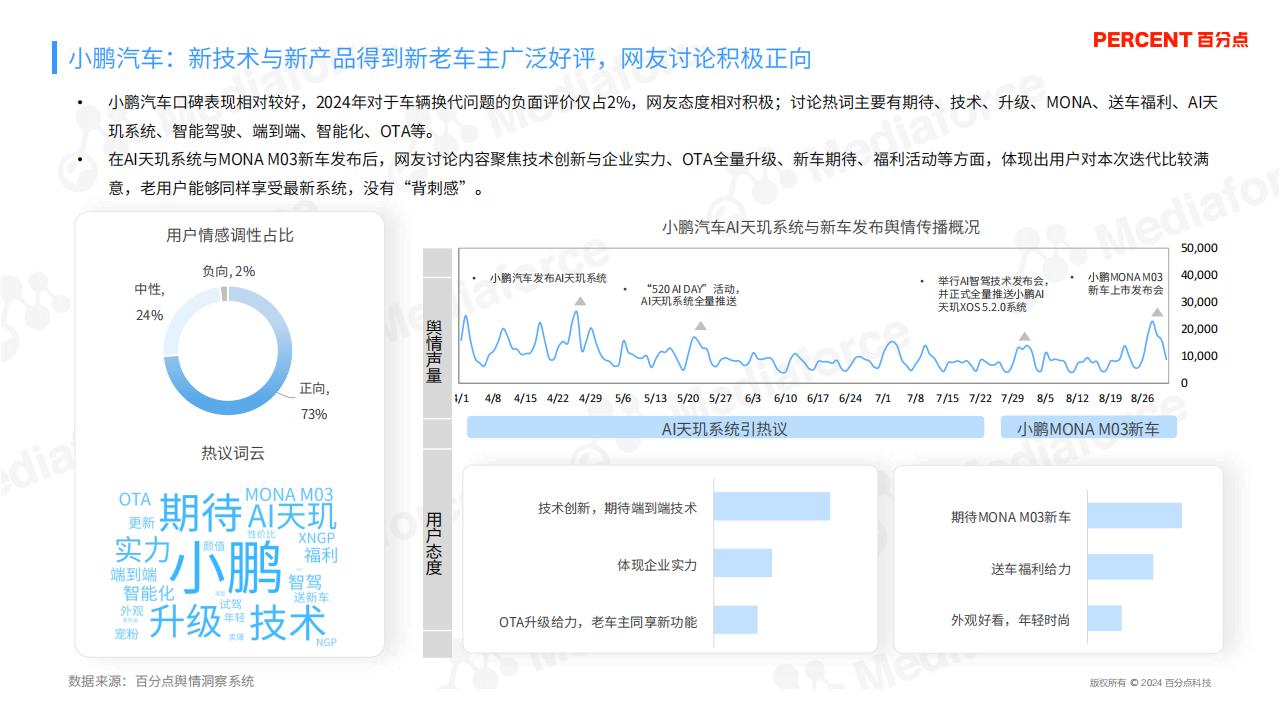
Task: Click the word 端到端 in word cloud
Action: coord(134,574)
